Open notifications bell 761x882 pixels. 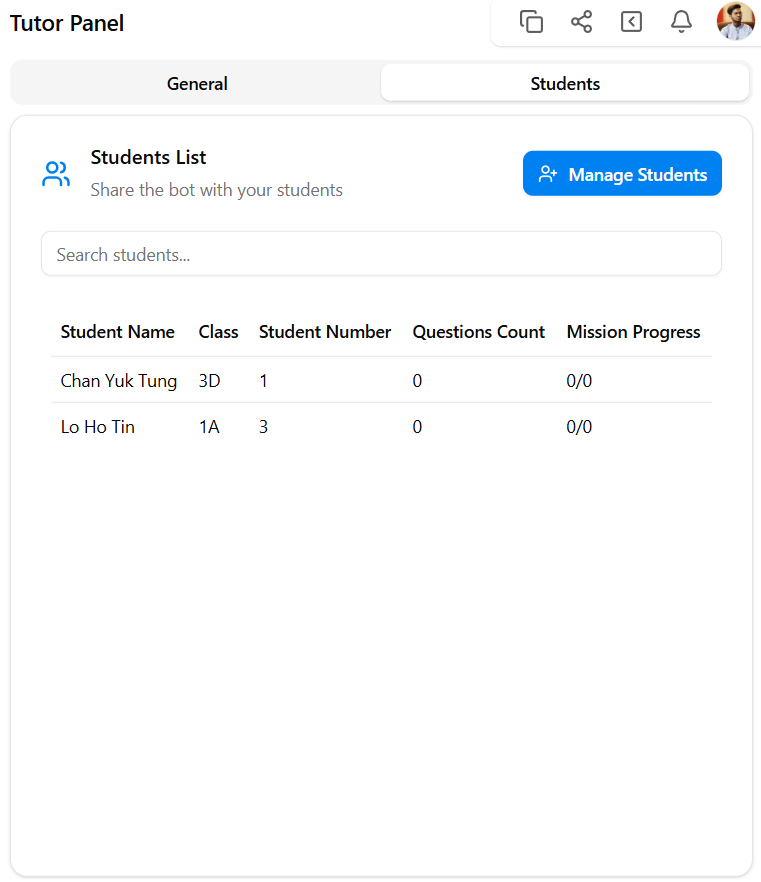coord(681,22)
